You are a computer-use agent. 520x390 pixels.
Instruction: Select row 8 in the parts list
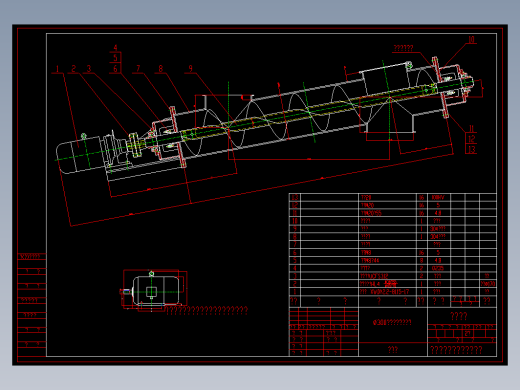pyautogui.click(x=393, y=236)
